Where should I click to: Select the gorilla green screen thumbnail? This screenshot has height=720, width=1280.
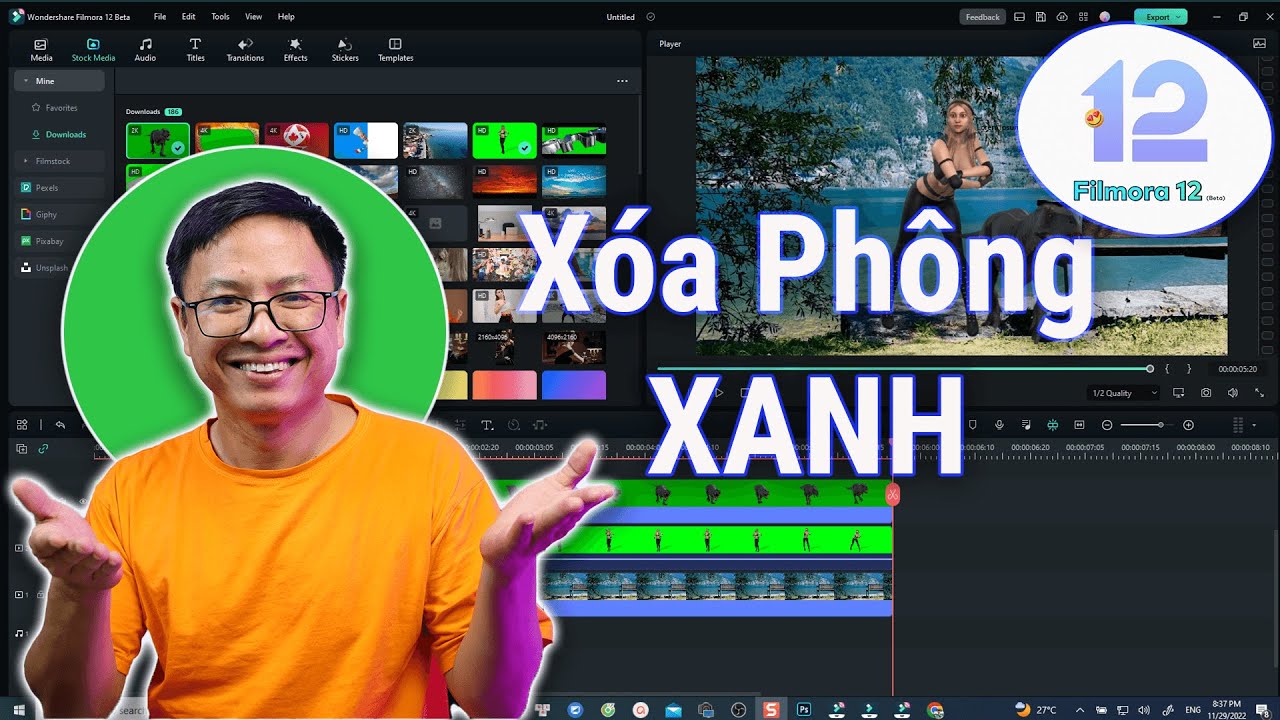(158, 141)
